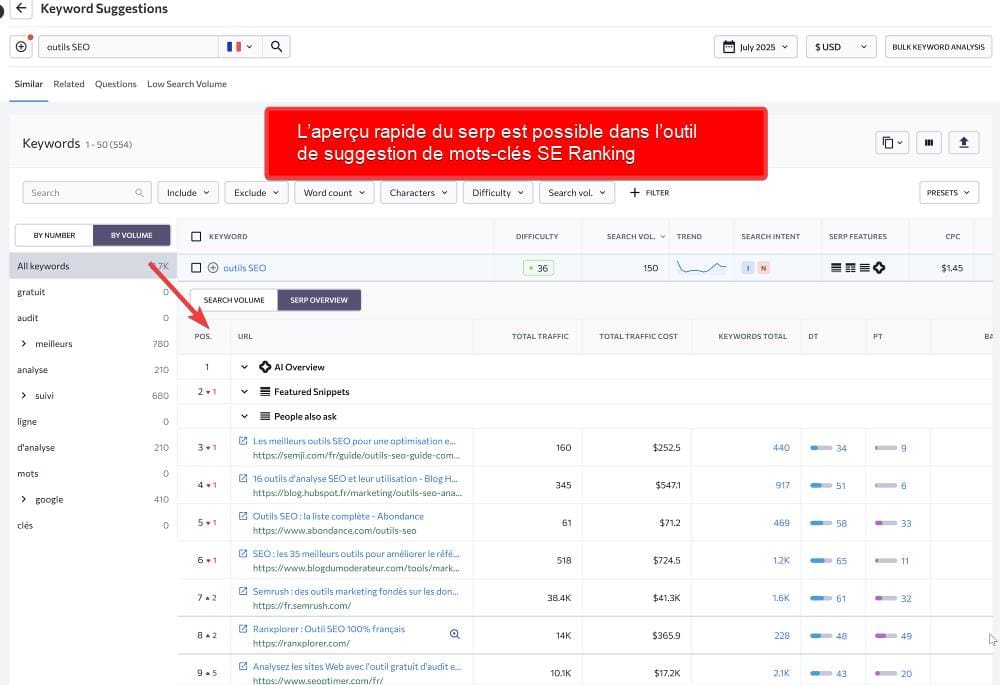Open the Exclude filter dropdown
This screenshot has height=685, width=1000.
pos(256,193)
